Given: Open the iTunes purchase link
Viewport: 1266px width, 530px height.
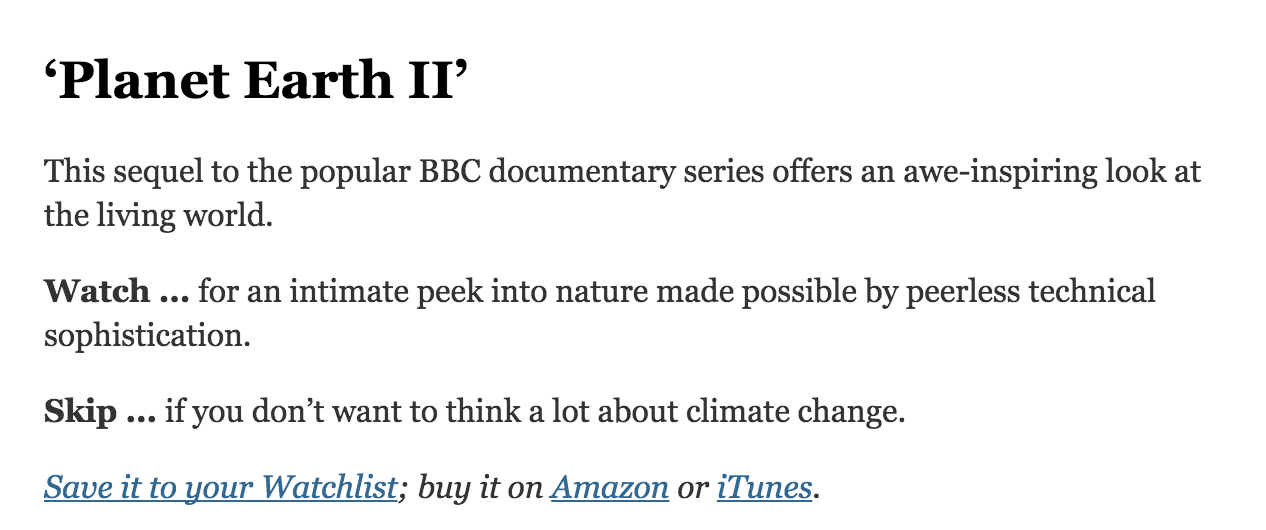Looking at the screenshot, I should [x=764, y=488].
